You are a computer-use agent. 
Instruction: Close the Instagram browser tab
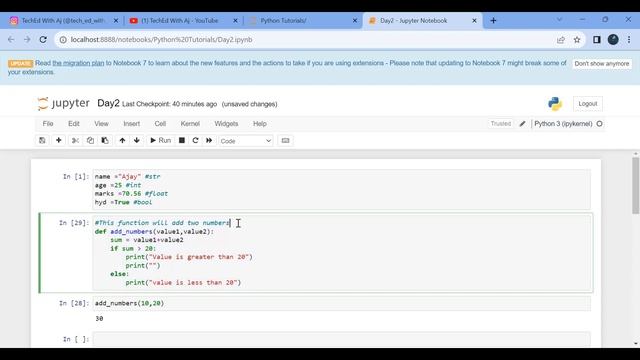click(116, 20)
